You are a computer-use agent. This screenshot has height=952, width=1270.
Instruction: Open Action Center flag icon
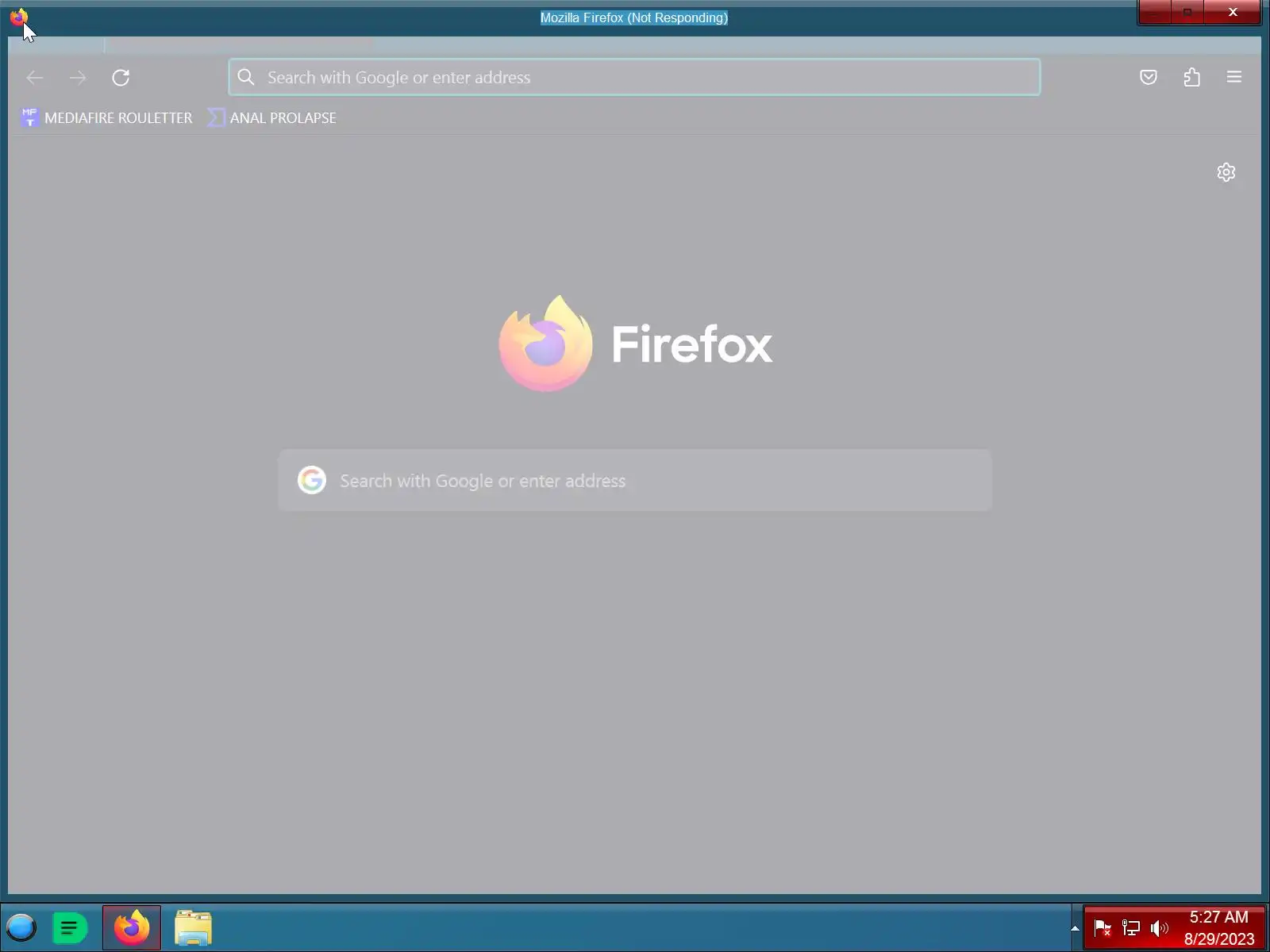click(x=1103, y=927)
